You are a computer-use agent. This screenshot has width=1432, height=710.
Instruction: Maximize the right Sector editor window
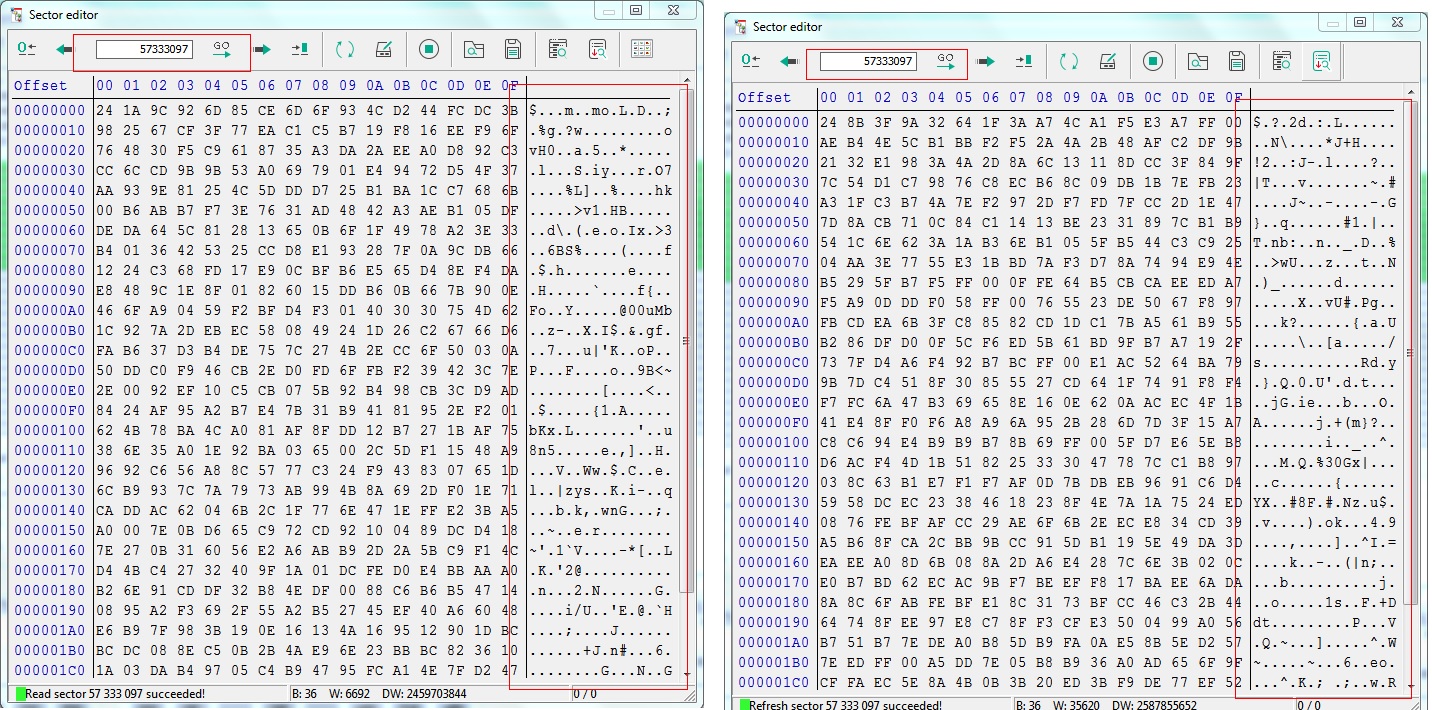(x=1360, y=22)
